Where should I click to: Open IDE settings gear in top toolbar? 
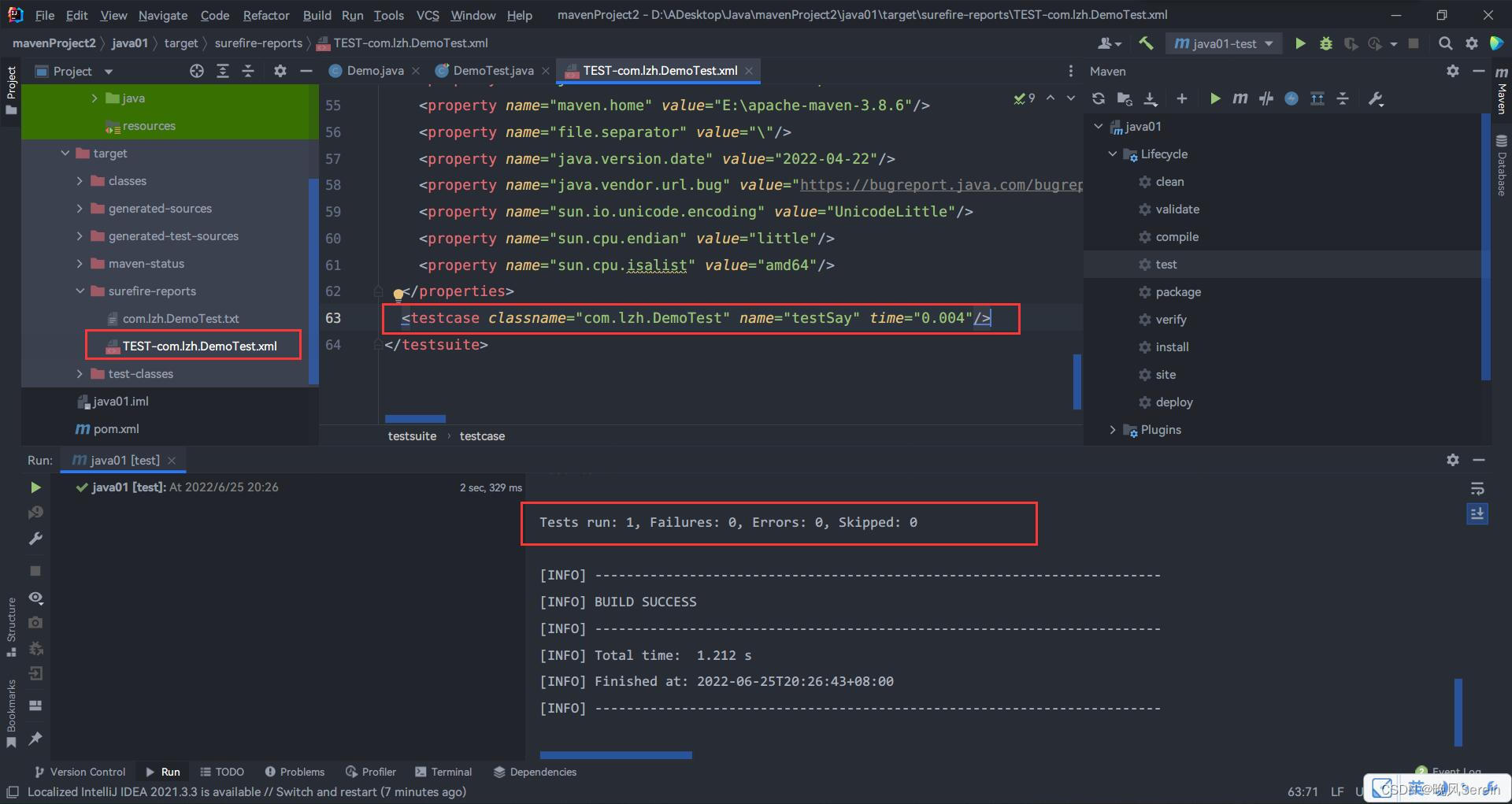click(1471, 43)
